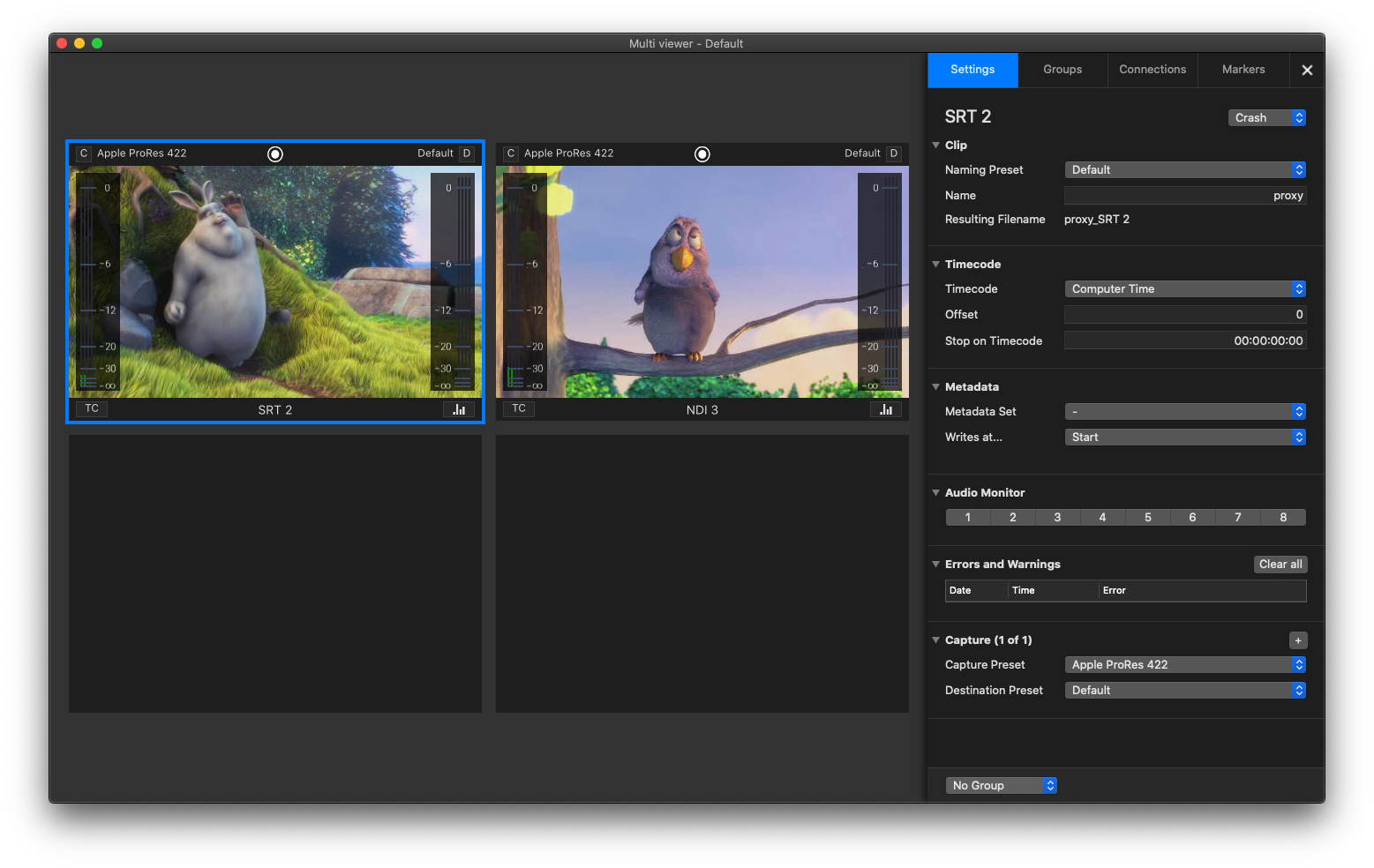Toggle audio monitor channel 2
This screenshot has width=1374, height=868.
coord(1013,518)
